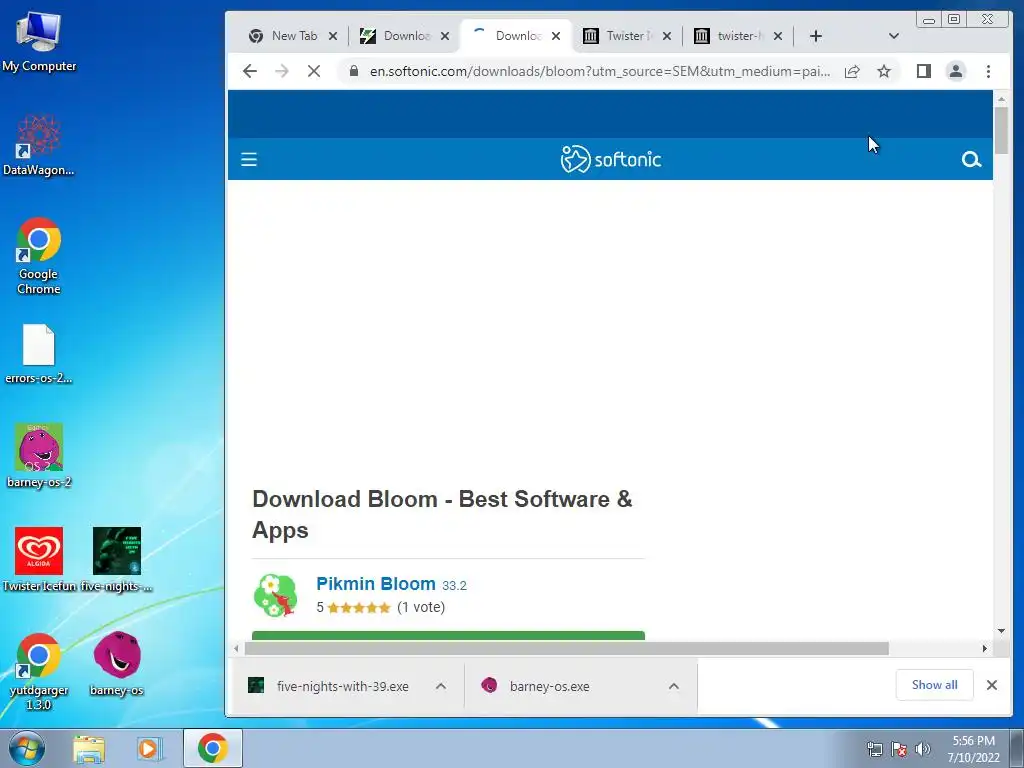
Task: Select the errors-os-2 file on desktop
Action: tap(39, 354)
